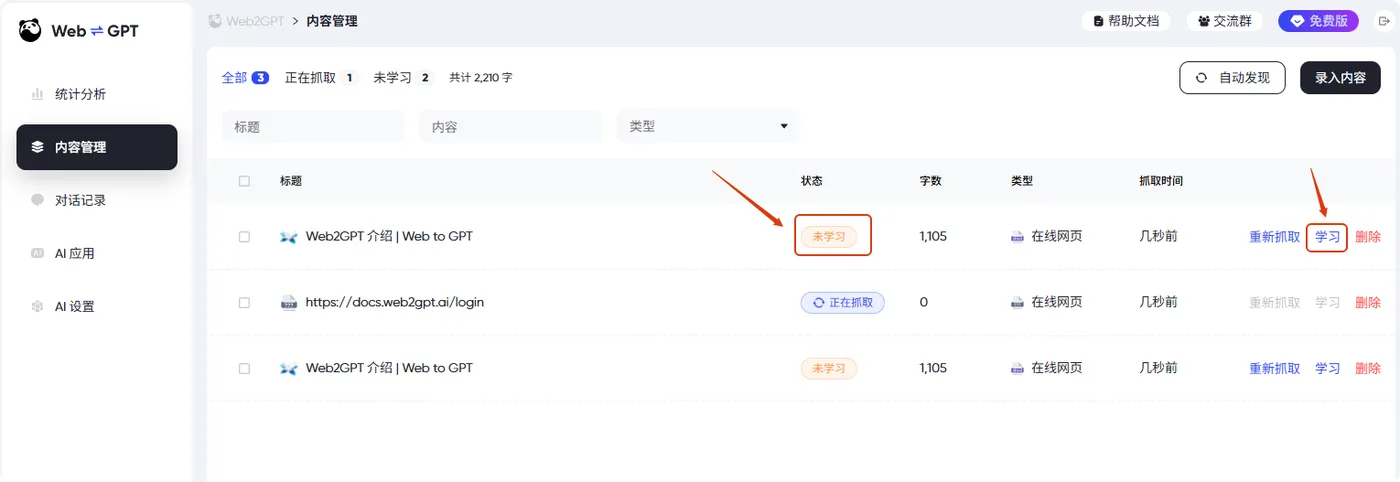The image size is (1400, 482).
Task: Click the 共计 2,210 字 total text
Action: pyautogui.click(x=481, y=77)
